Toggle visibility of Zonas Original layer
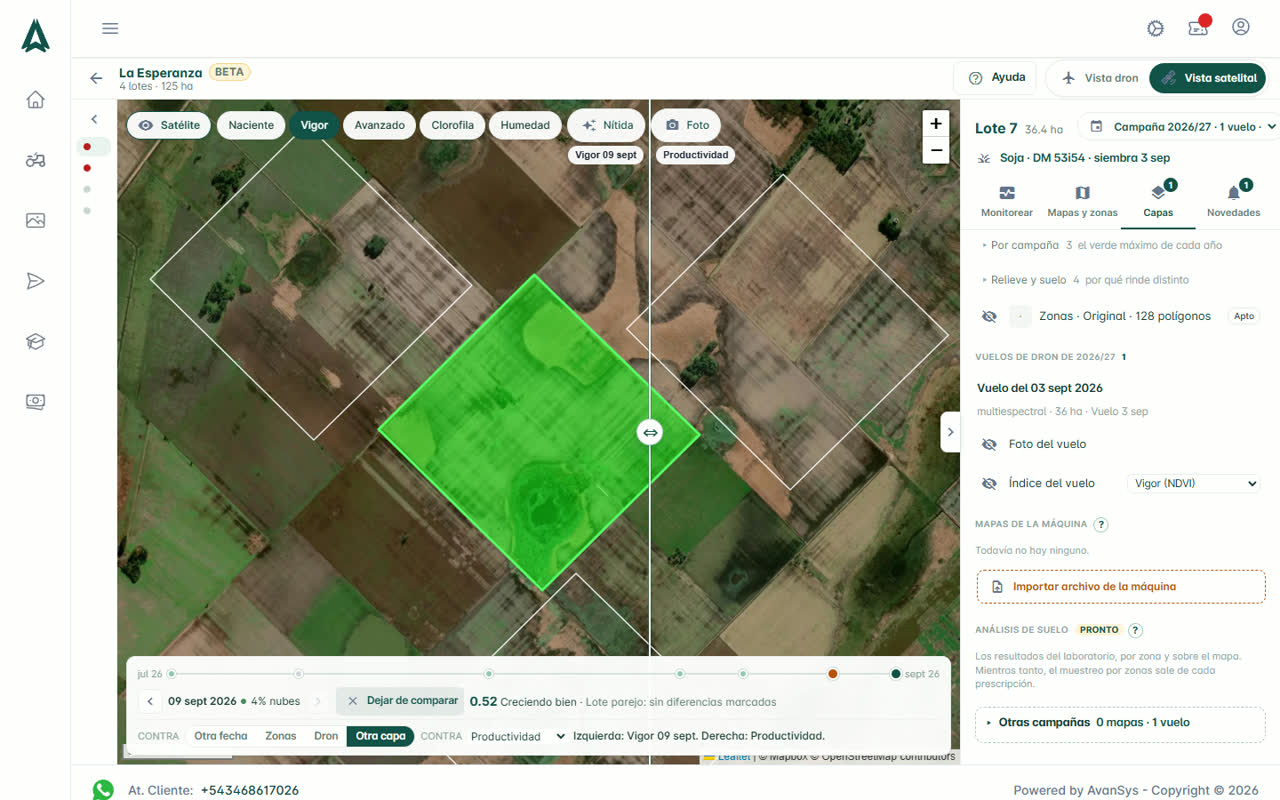 (x=989, y=316)
